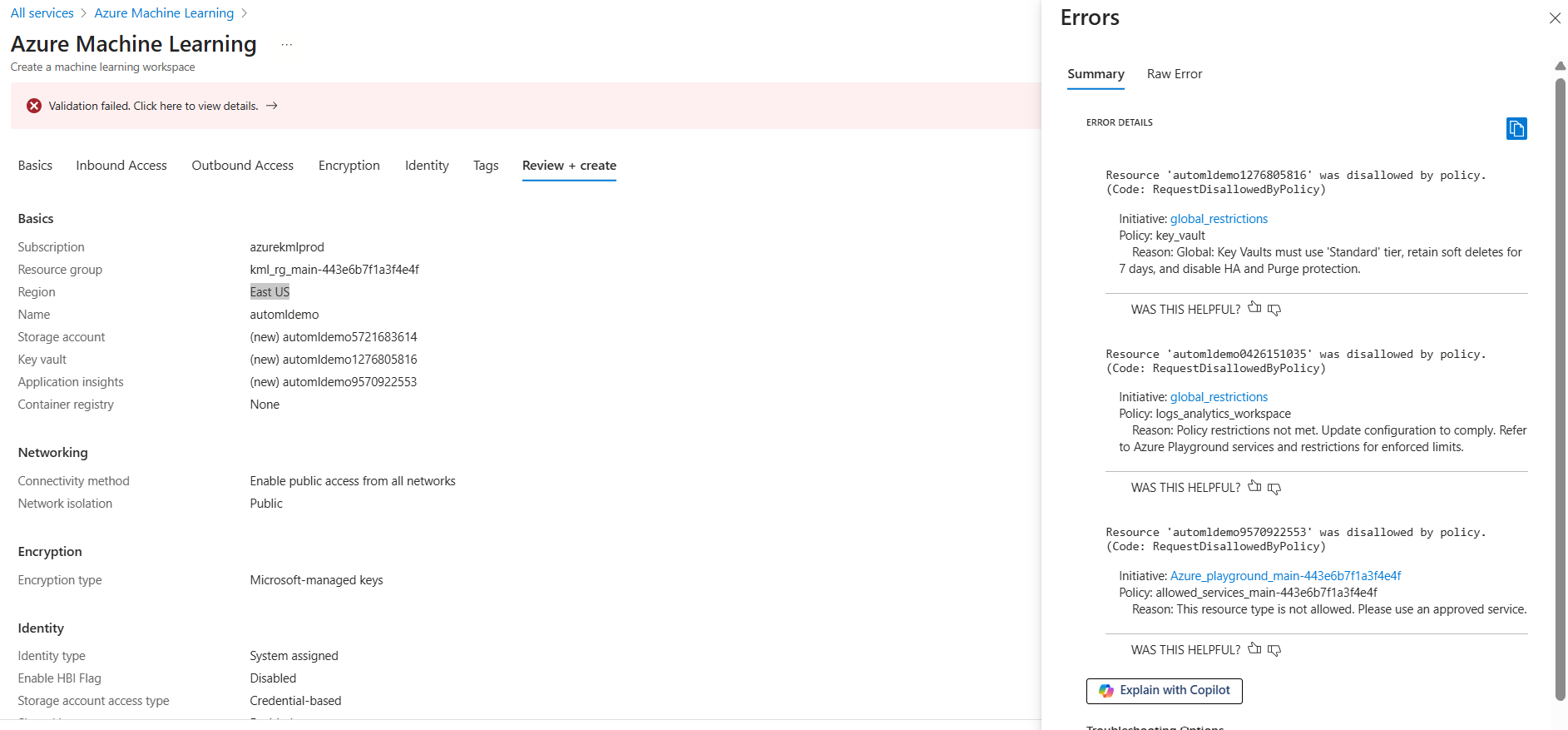
Task: Click the Copilot logo icon
Action: pos(1106,691)
